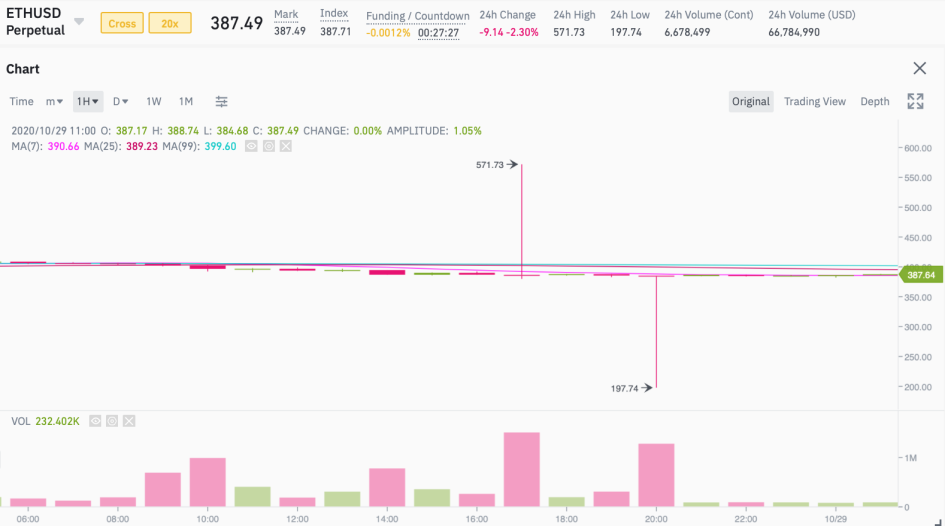Expand the D day interval dropdown
Image resolution: width=945 pixels, height=526 pixels.
pos(121,101)
